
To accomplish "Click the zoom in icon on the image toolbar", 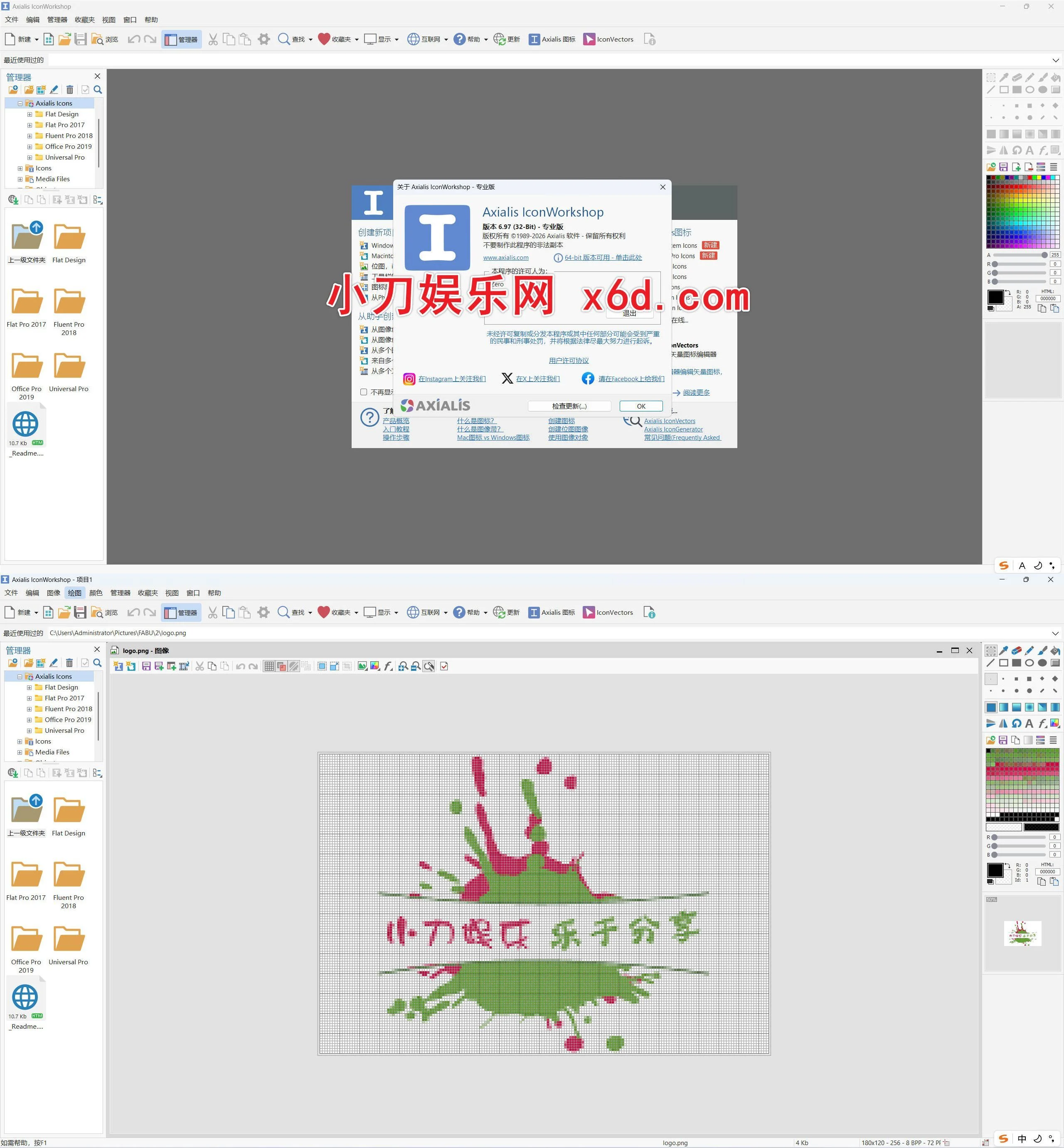I will 403,666.
